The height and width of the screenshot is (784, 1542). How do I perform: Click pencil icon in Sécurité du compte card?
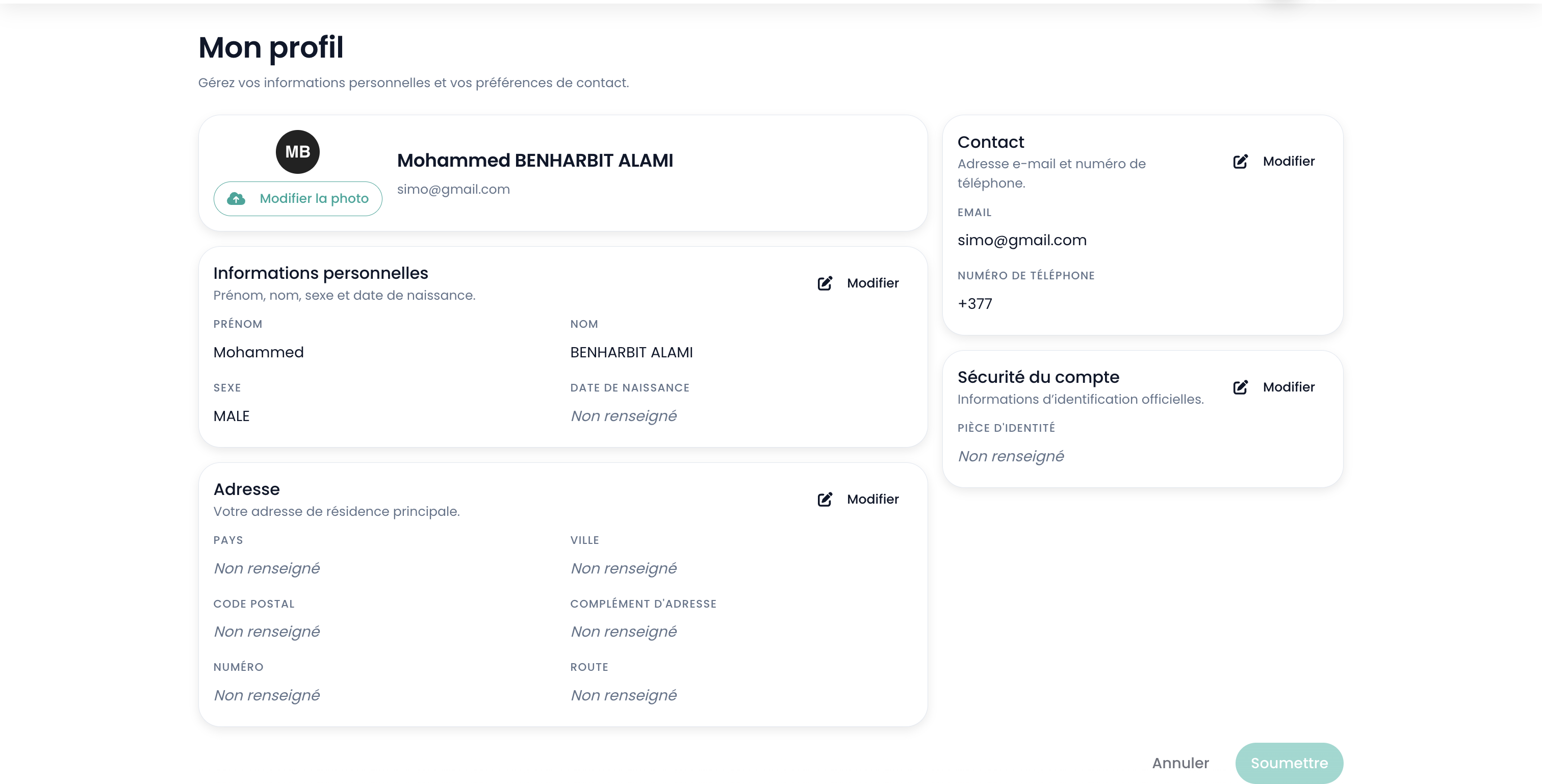[x=1240, y=387]
